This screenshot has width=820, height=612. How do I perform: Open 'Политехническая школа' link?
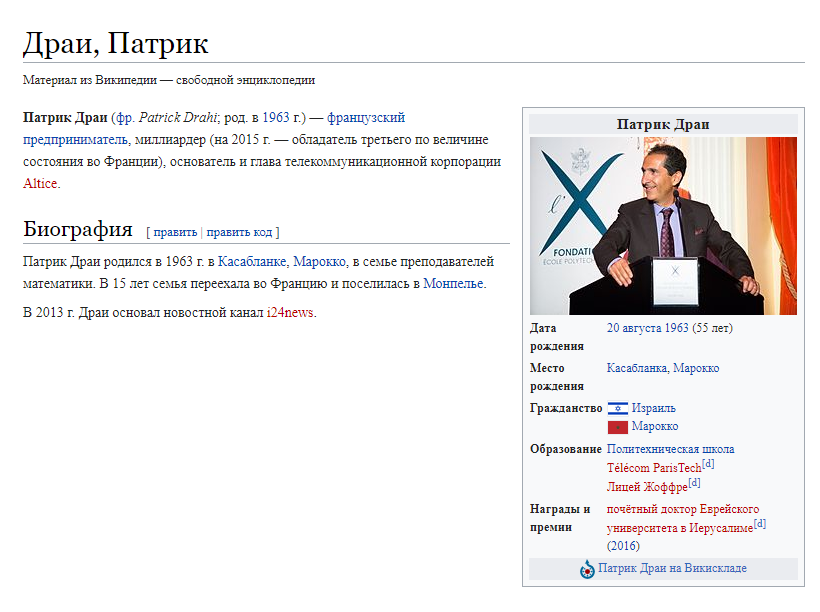coord(670,449)
